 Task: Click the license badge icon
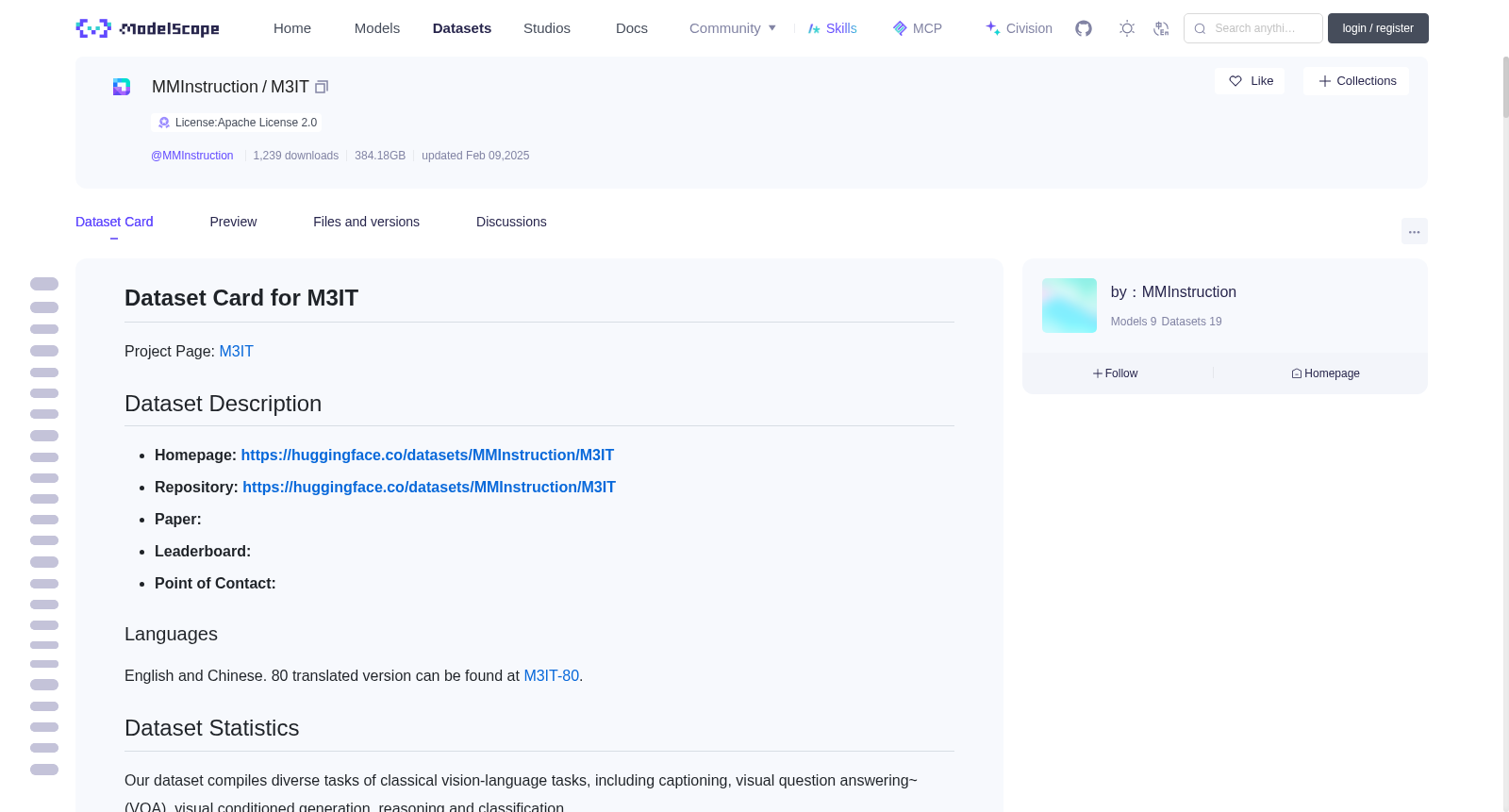(164, 123)
